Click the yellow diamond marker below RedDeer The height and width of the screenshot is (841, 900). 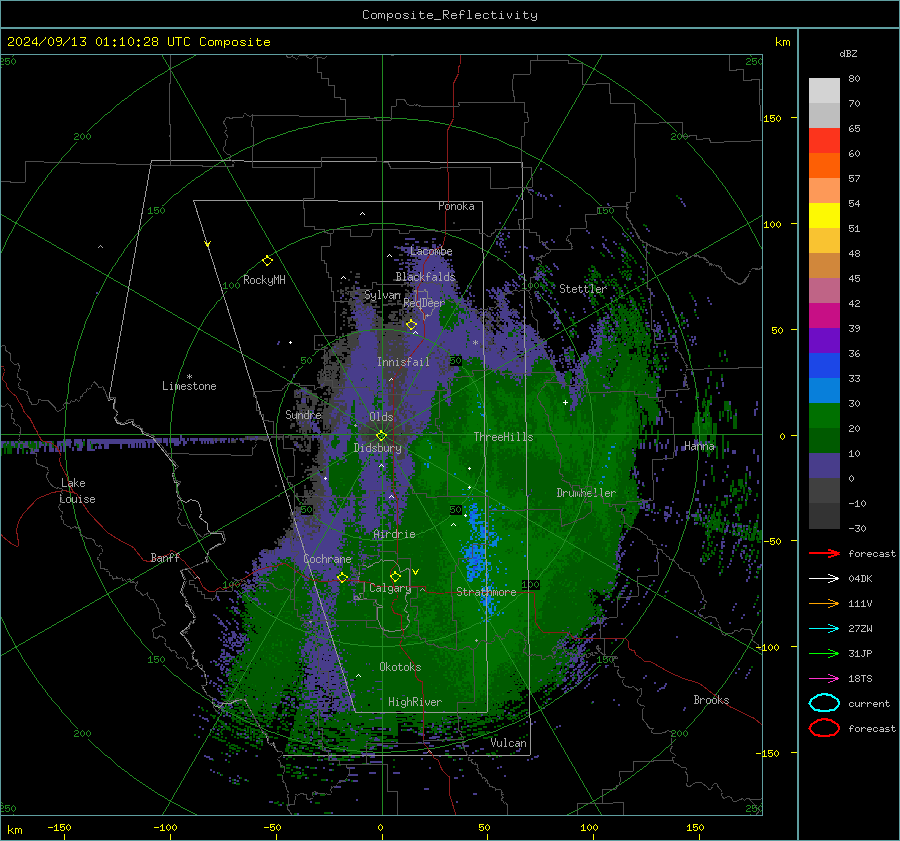[411, 325]
